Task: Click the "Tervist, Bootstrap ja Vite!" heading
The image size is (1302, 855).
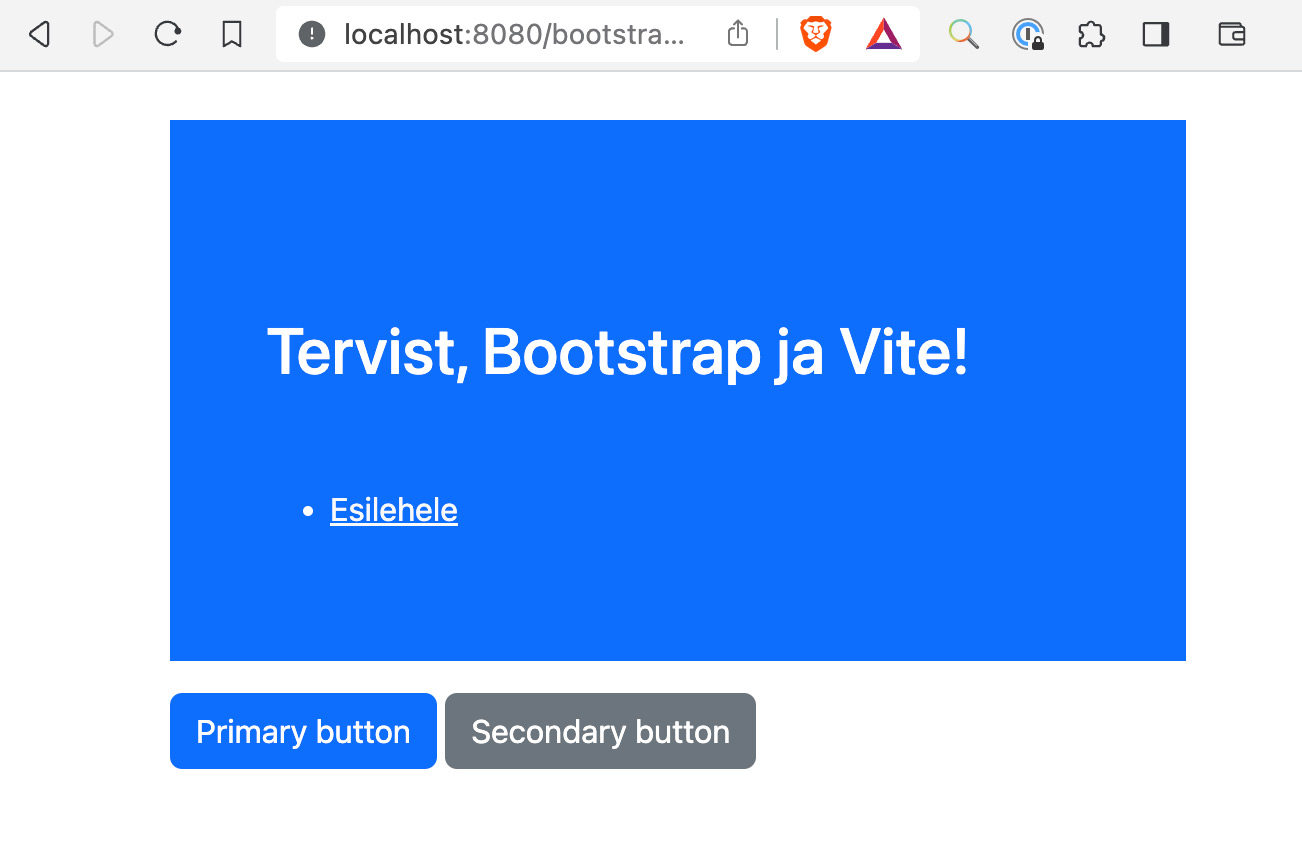Action: (x=618, y=352)
